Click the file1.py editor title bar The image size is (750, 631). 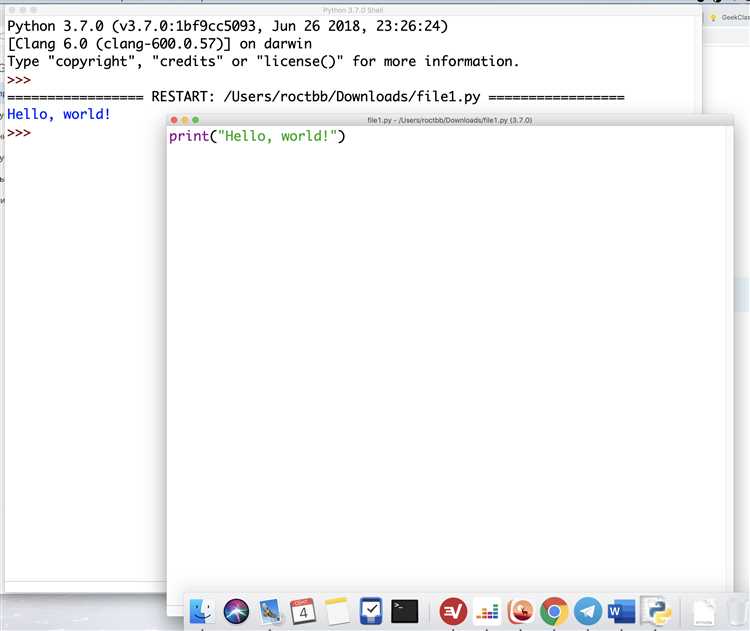click(450, 120)
